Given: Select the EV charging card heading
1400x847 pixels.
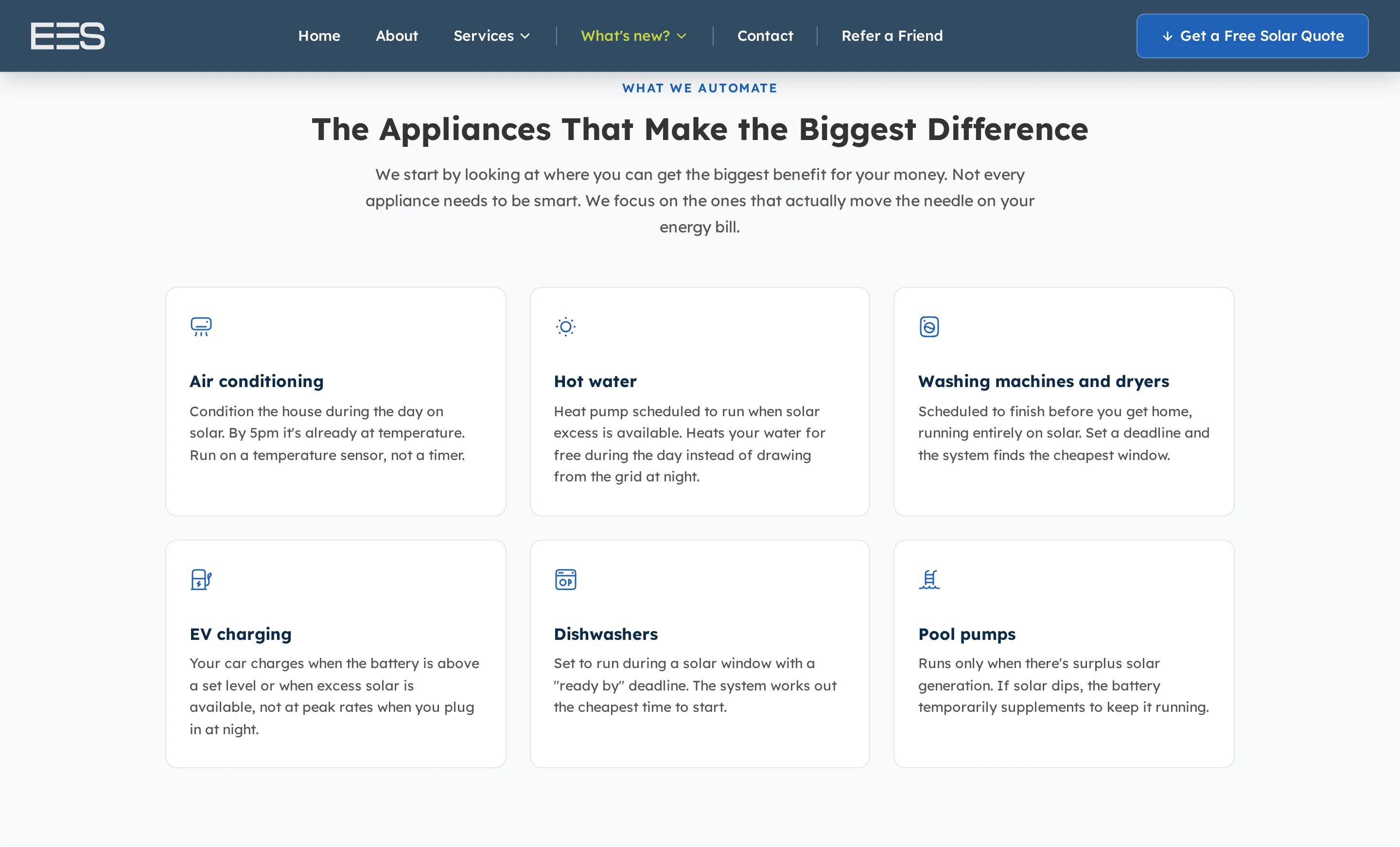Looking at the screenshot, I should pos(240,634).
